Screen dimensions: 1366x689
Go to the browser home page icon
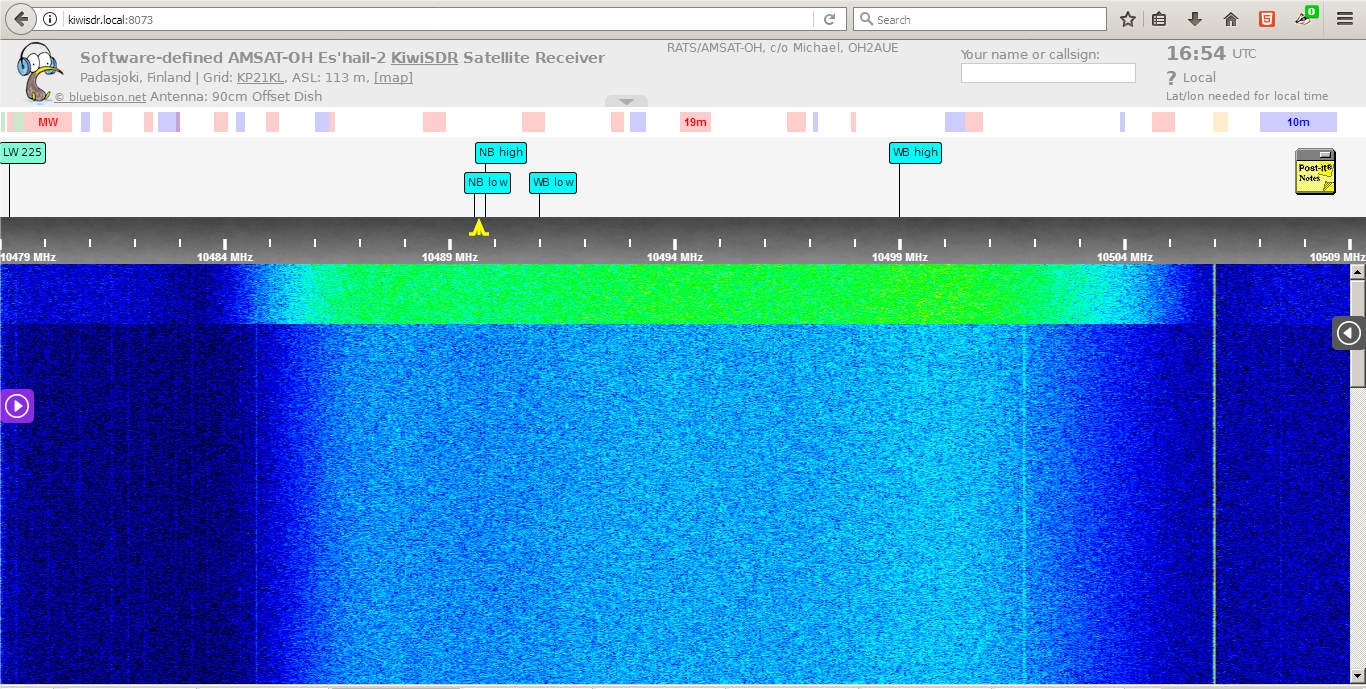[x=1231, y=19]
